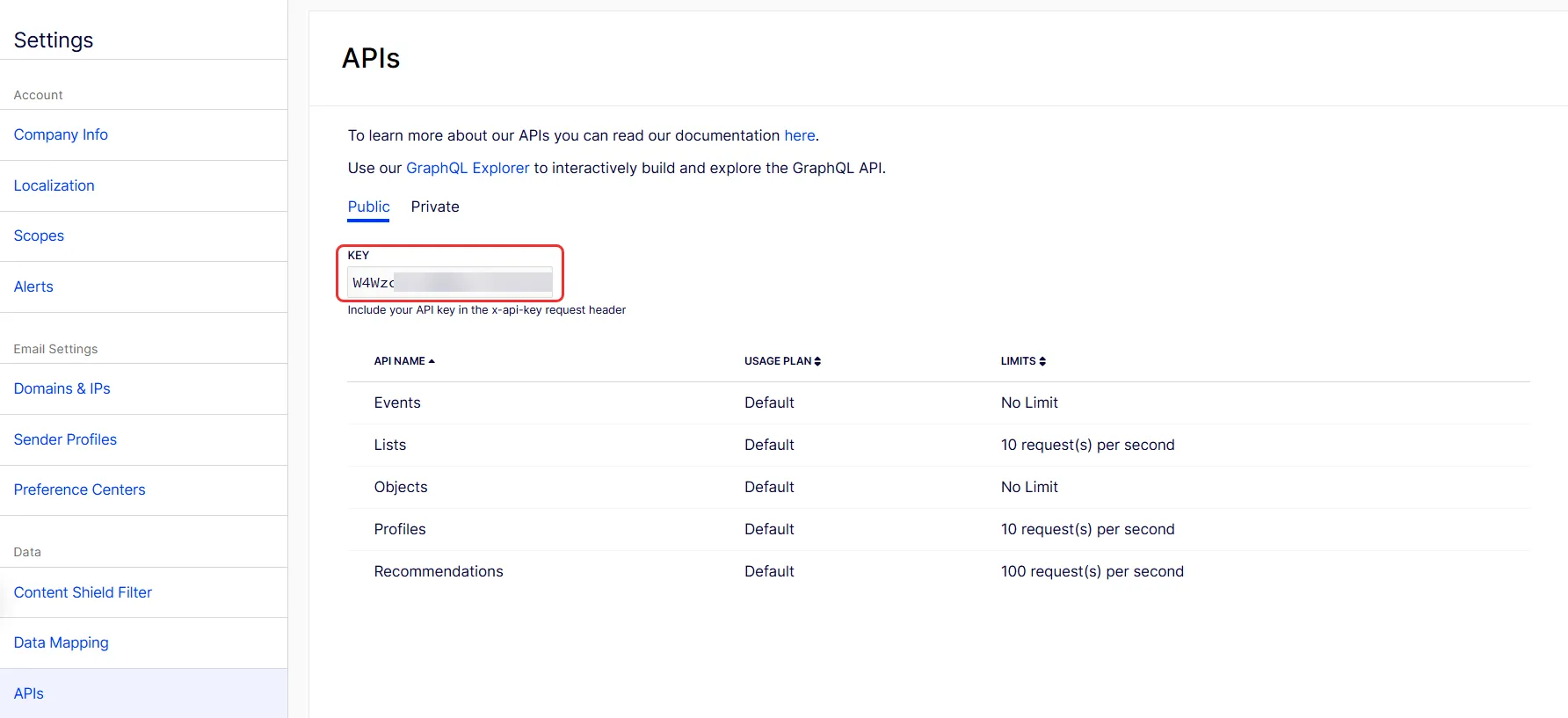Open Company Info settings
This screenshot has width=1568, height=718.
61,134
